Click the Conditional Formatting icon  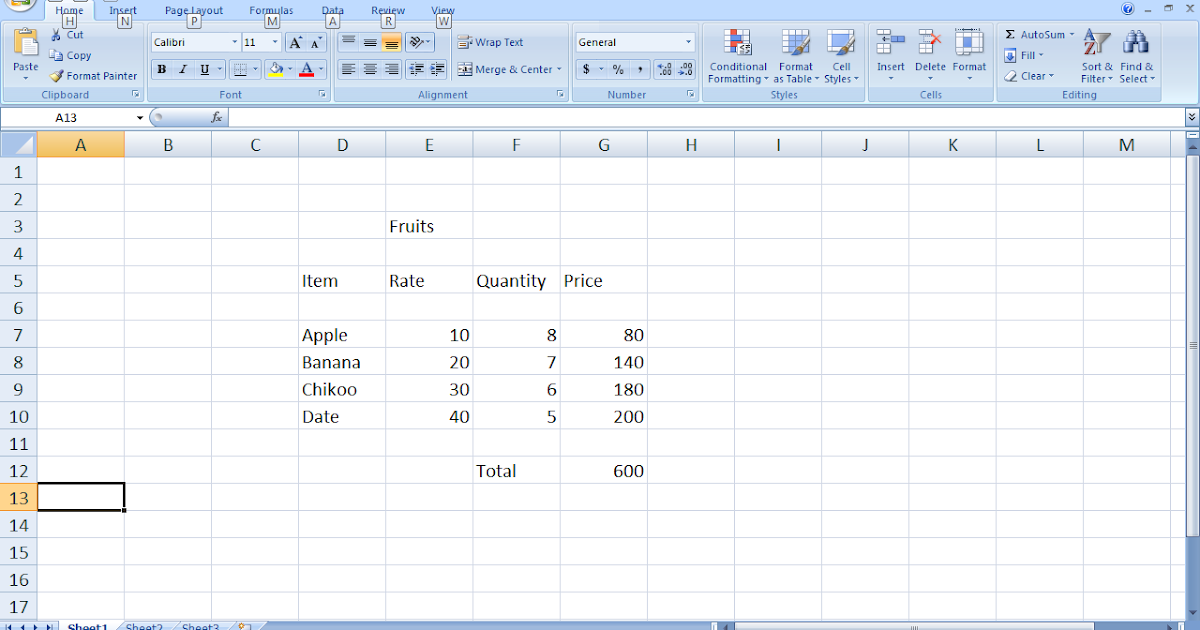738,44
